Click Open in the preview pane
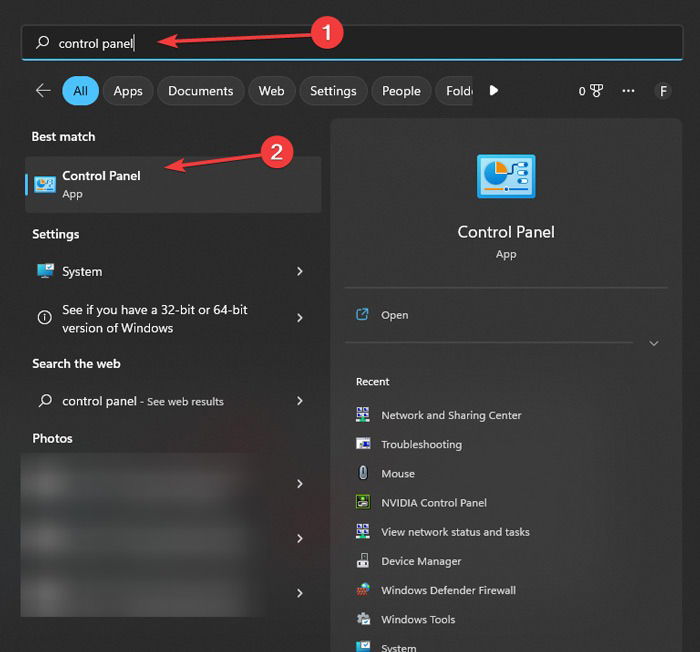The image size is (700, 652). point(506,315)
